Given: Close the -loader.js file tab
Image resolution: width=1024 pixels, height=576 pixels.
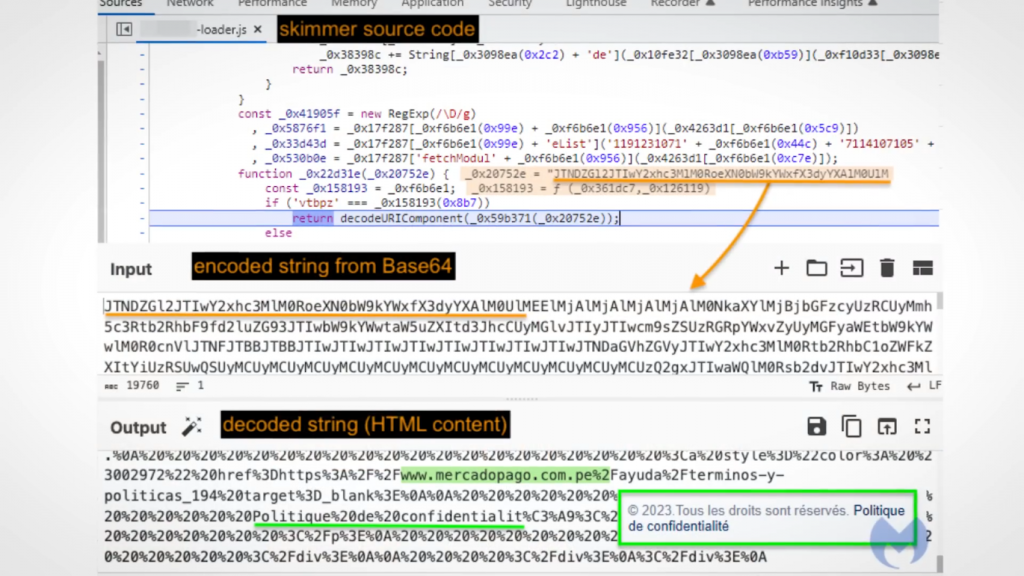Looking at the screenshot, I should point(258,29).
